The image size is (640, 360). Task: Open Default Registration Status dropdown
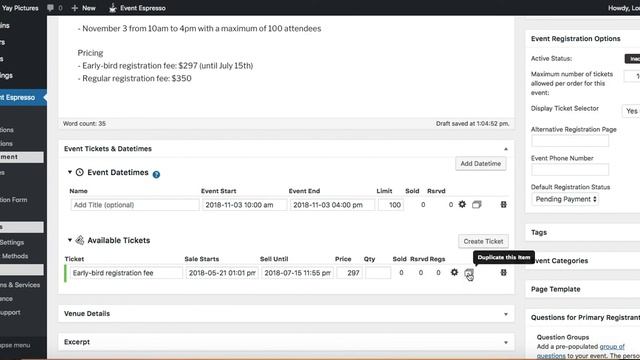[x=565, y=199]
